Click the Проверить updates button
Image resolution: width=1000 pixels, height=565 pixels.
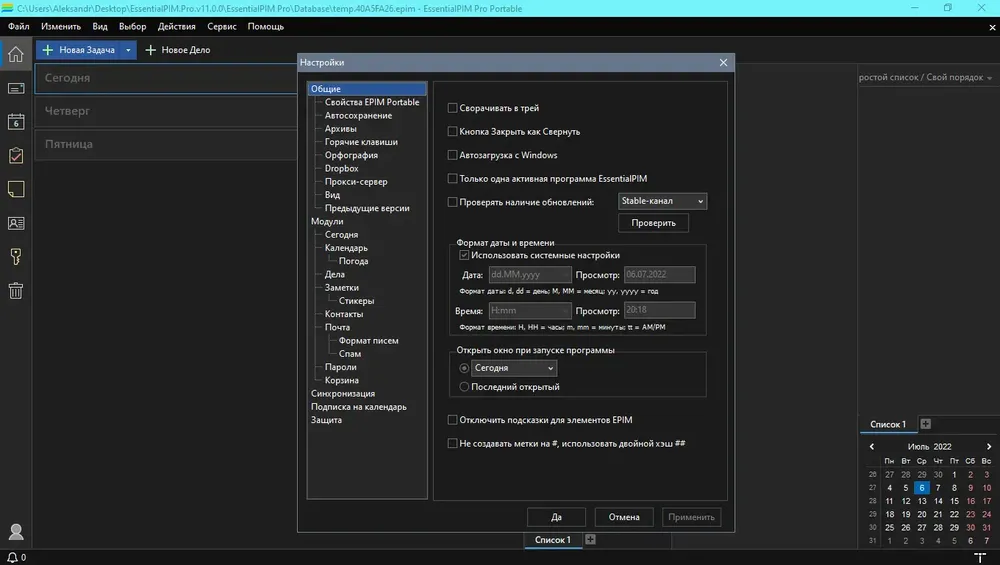[653, 223]
